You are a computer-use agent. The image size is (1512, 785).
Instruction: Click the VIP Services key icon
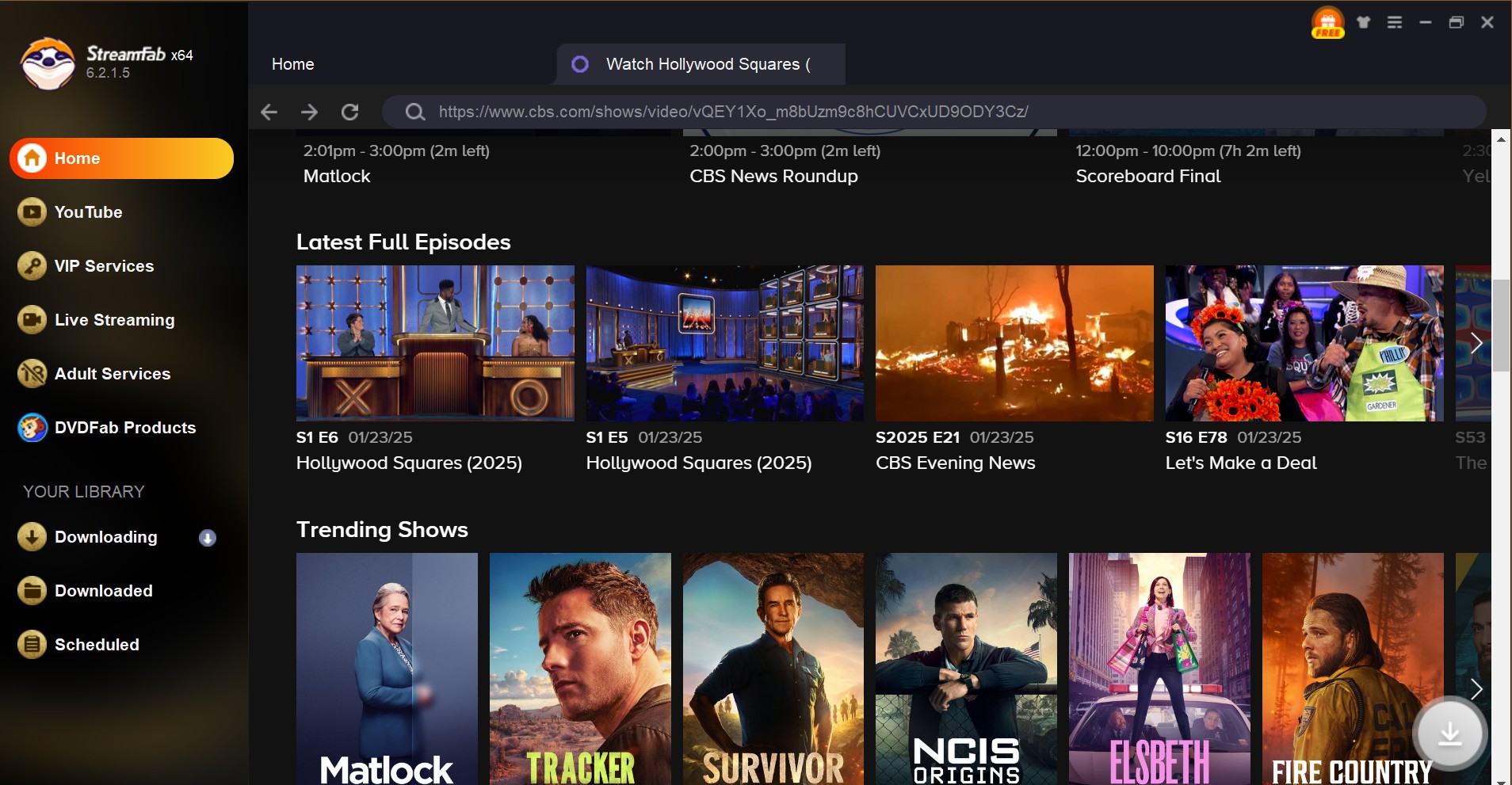tap(32, 266)
